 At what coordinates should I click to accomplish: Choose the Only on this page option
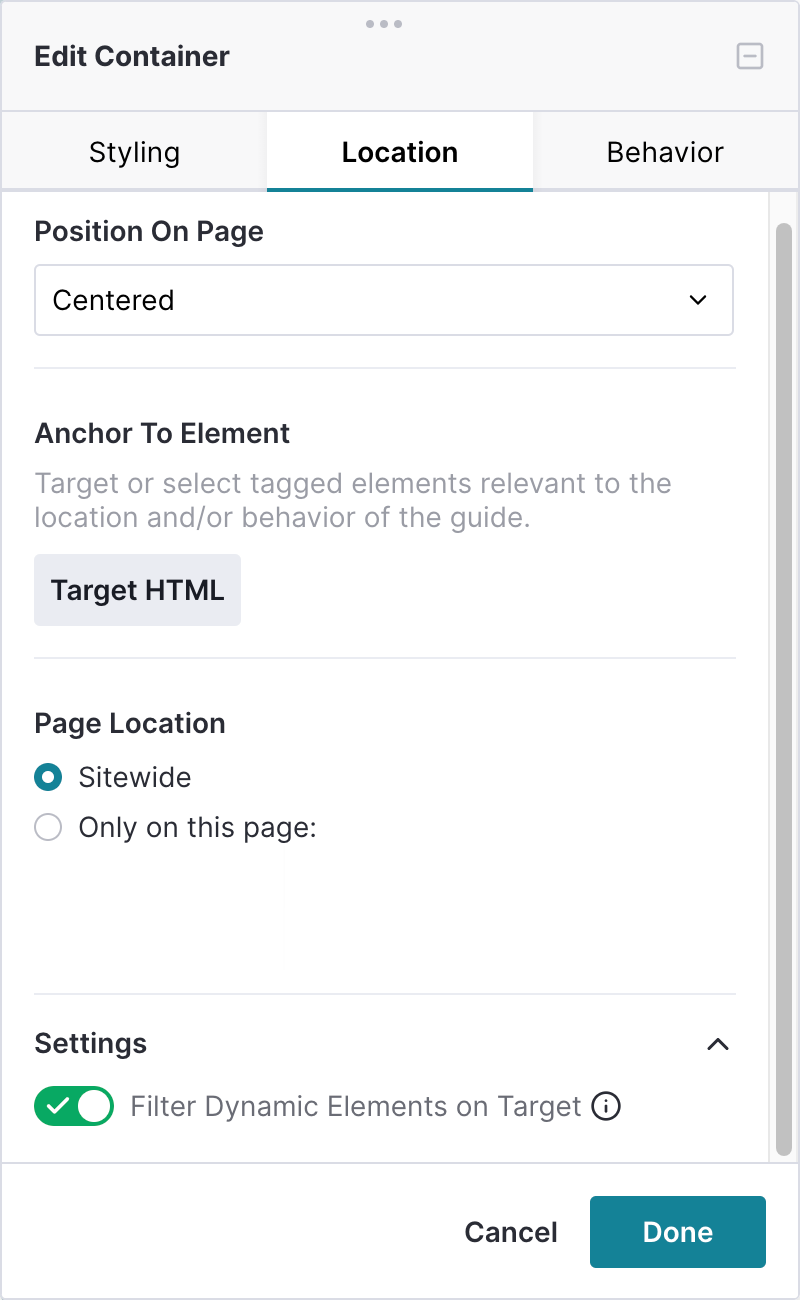coord(48,828)
